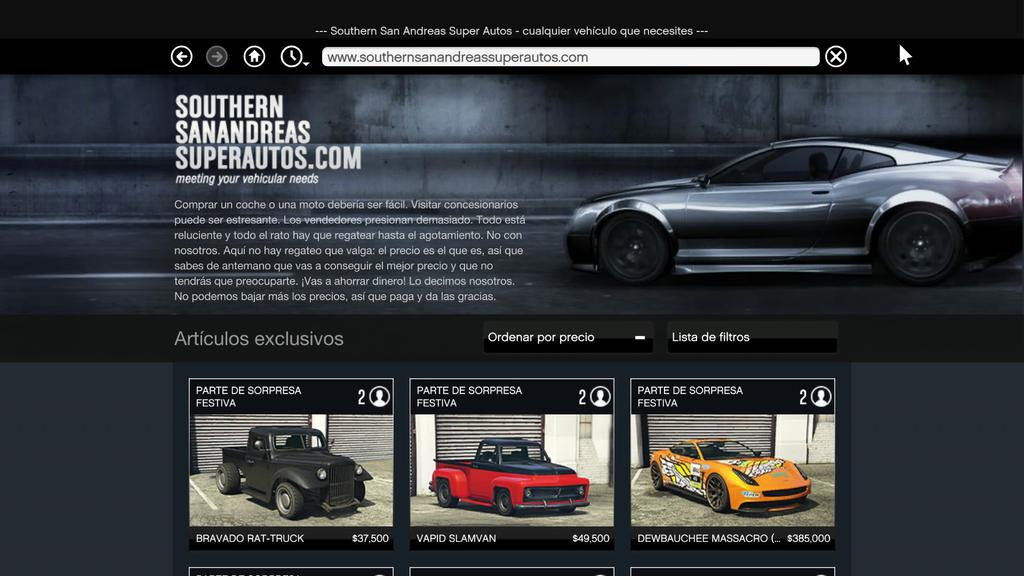This screenshot has width=1024, height=576.
Task: Click 'meeting your vehicular needs' tagline
Action: tap(247, 179)
